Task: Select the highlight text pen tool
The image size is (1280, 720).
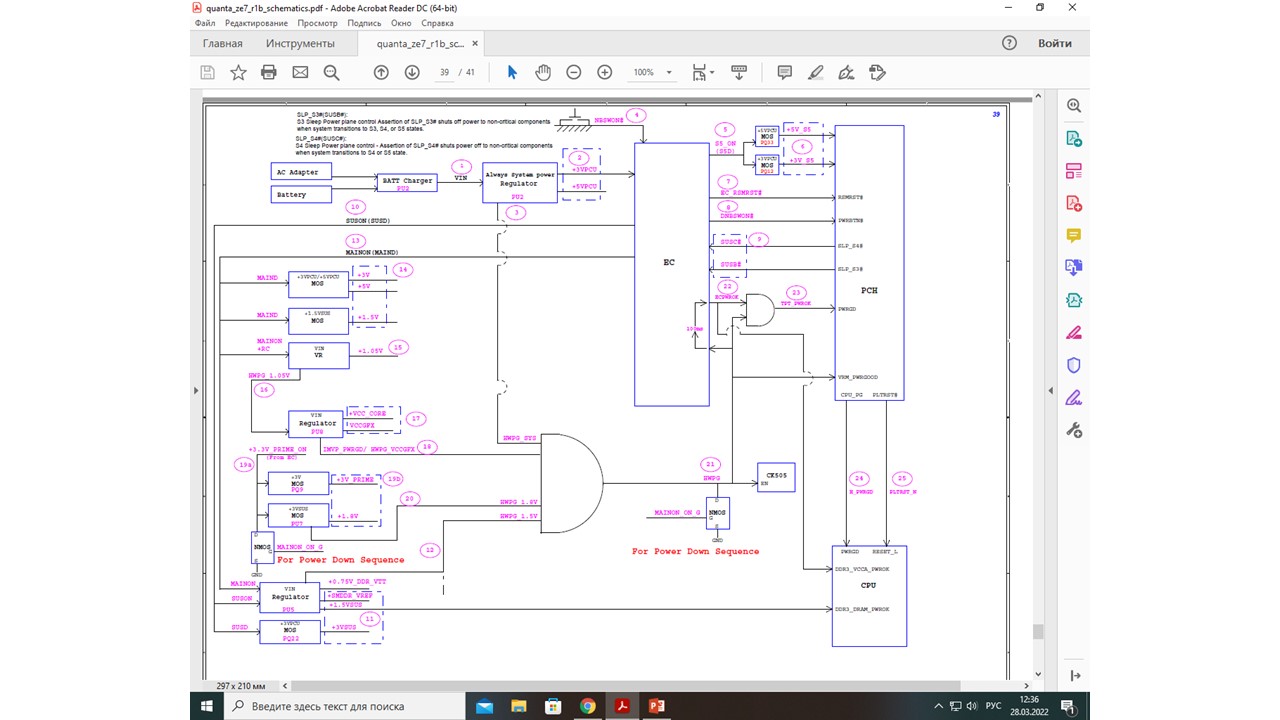Action: 815,72
